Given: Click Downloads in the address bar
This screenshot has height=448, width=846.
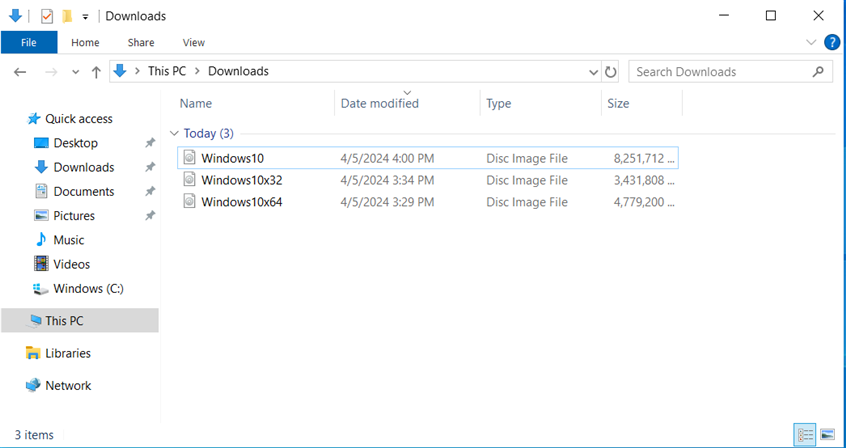Looking at the screenshot, I should click(238, 71).
